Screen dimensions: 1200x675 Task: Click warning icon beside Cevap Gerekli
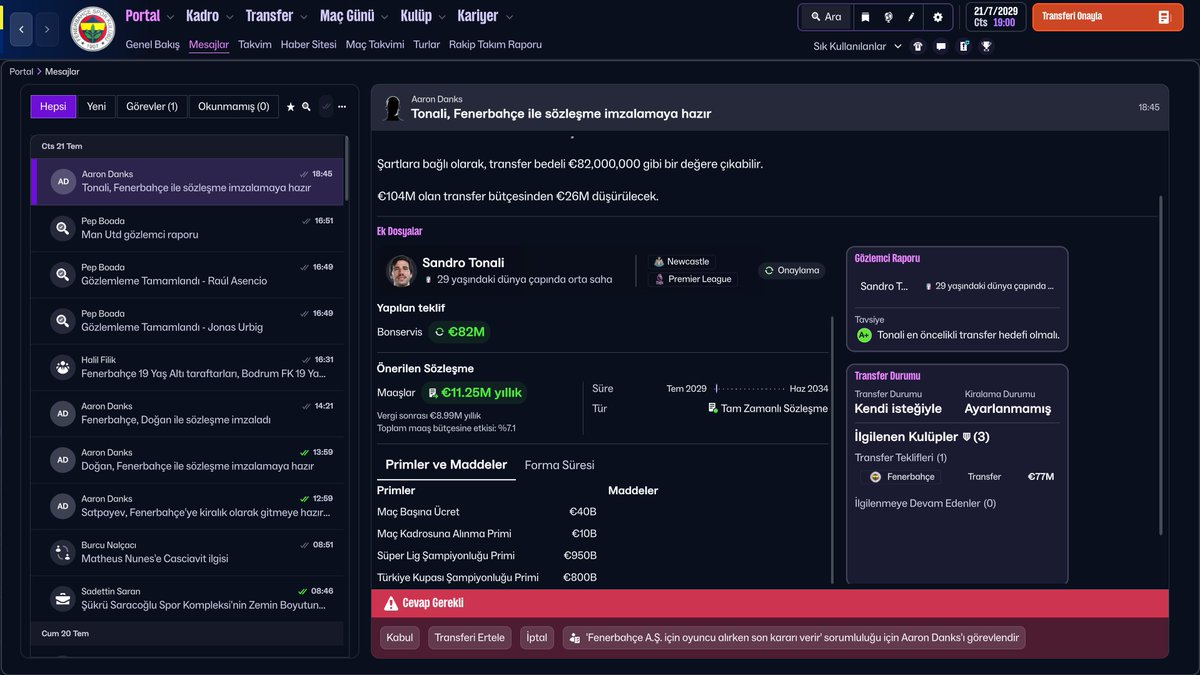390,604
